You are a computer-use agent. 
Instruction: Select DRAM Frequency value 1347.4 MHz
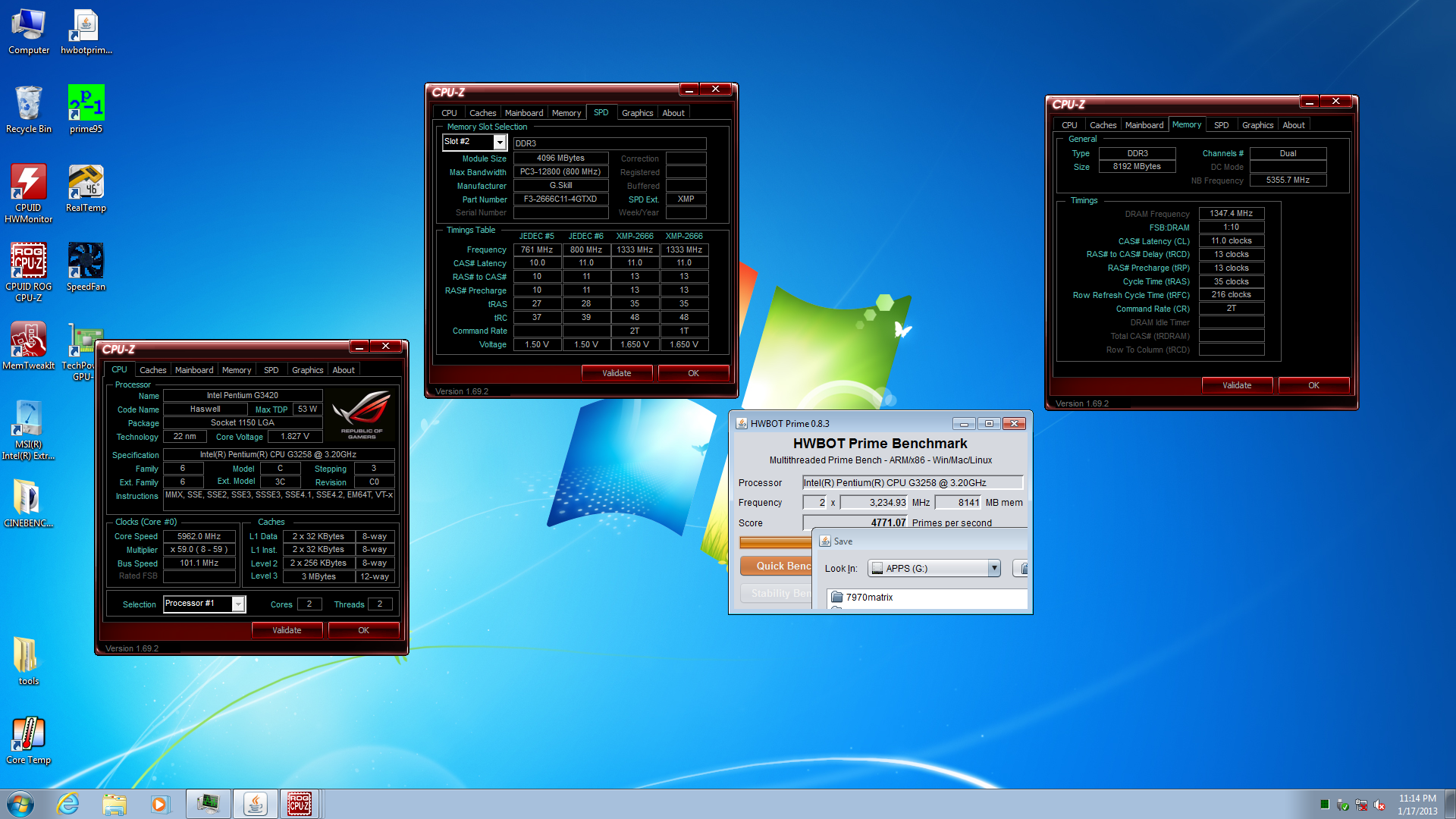pos(1231,214)
